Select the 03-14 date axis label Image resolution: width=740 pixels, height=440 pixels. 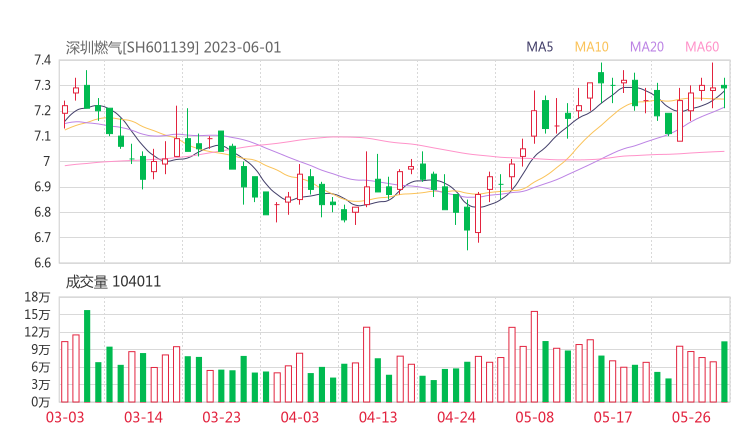[143, 417]
